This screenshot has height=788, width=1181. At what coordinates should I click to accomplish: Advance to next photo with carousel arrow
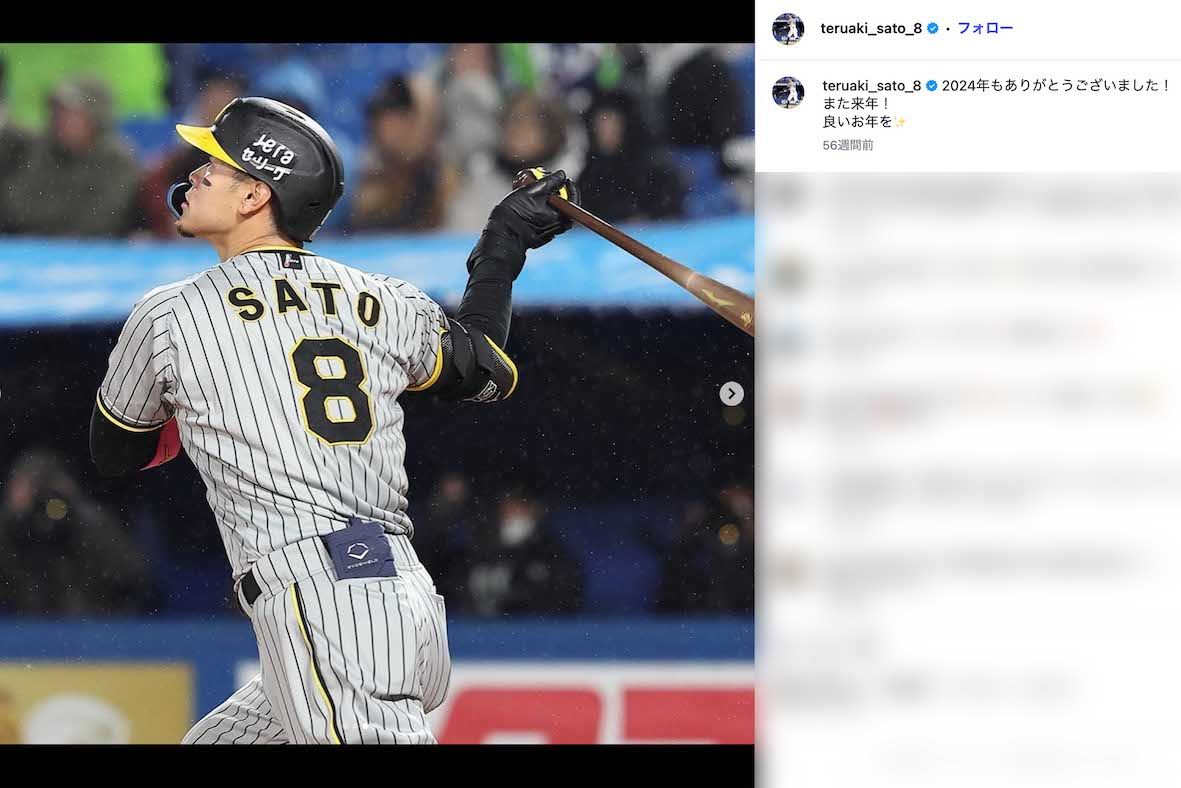(731, 393)
